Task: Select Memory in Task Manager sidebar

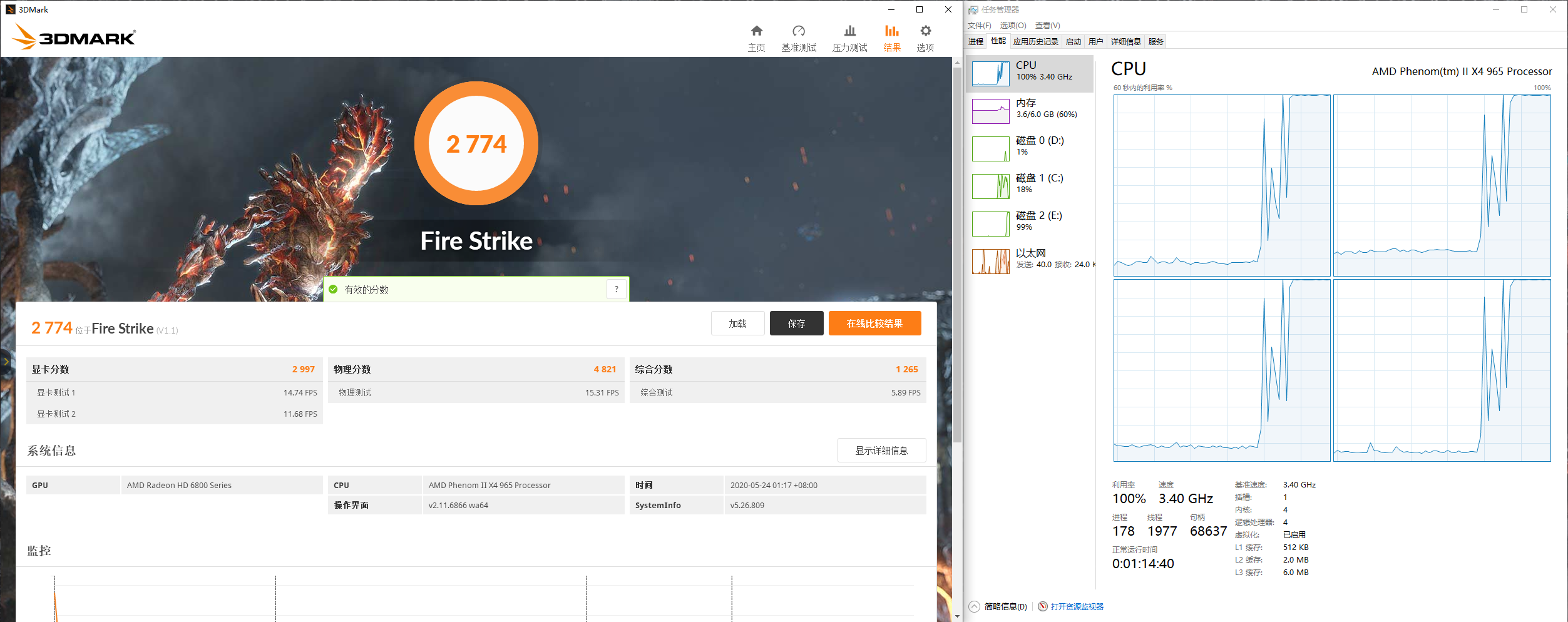Action: click(x=1030, y=111)
